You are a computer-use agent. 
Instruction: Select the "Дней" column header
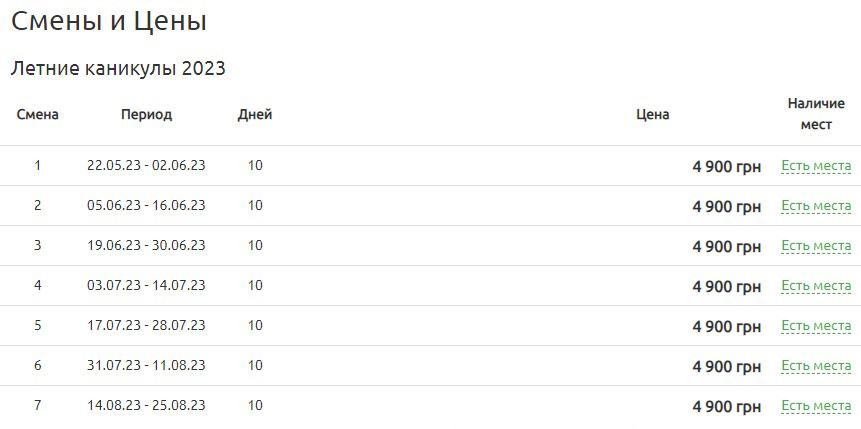255,114
